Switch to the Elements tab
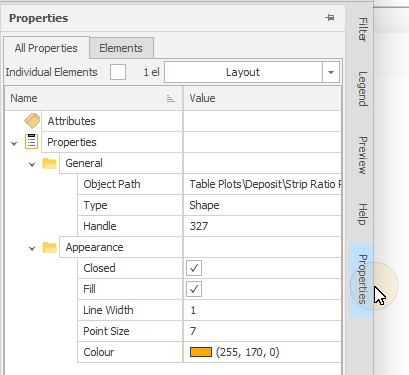 (121, 48)
